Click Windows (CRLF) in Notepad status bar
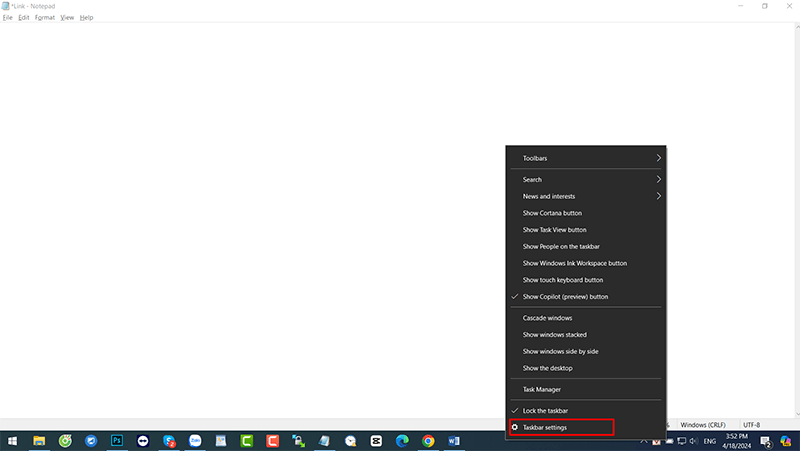Image resolution: width=800 pixels, height=451 pixels. [x=703, y=424]
